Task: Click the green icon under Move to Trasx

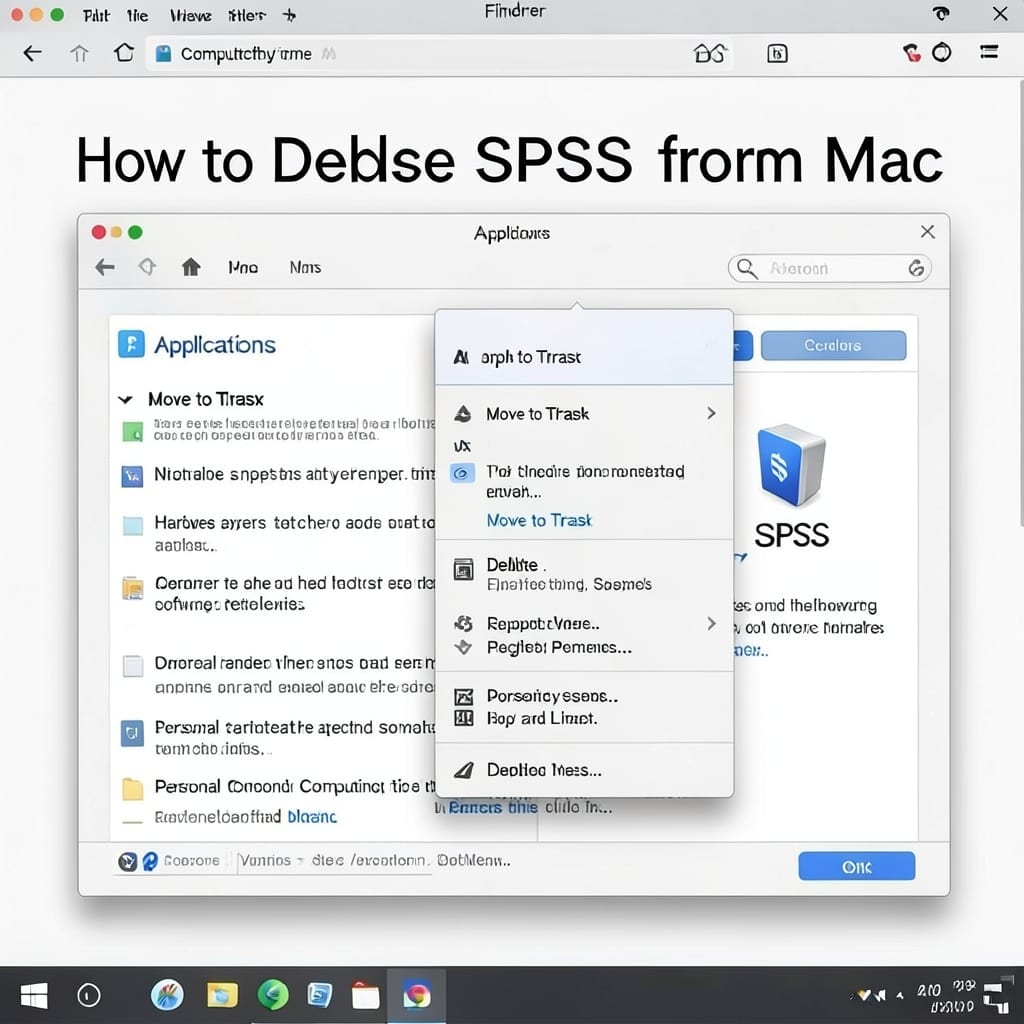Action: point(133,431)
